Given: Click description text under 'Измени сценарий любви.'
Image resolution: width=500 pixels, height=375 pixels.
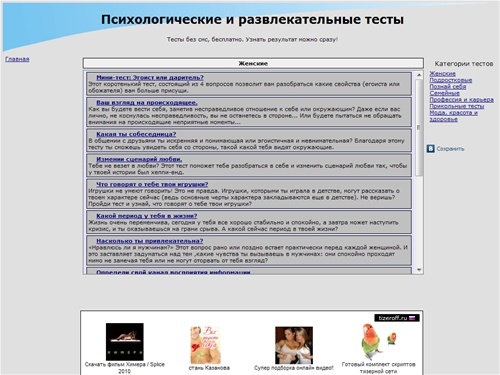Looking at the screenshot, I should click(x=248, y=169).
